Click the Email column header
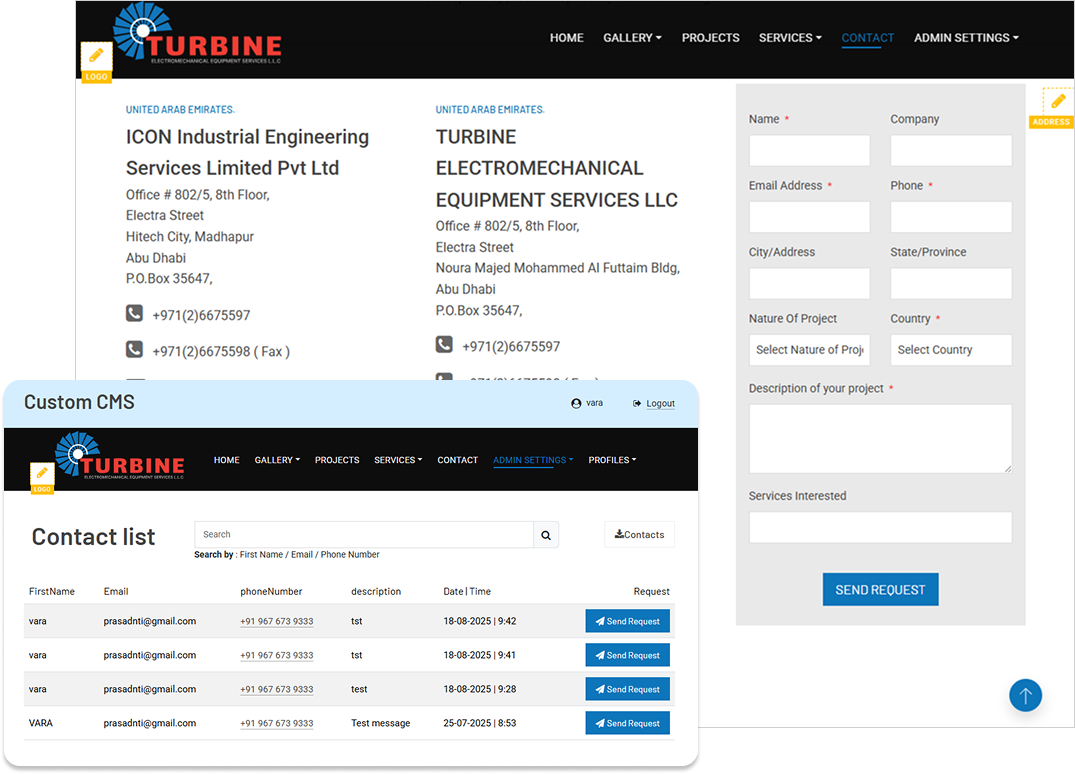 (x=116, y=591)
